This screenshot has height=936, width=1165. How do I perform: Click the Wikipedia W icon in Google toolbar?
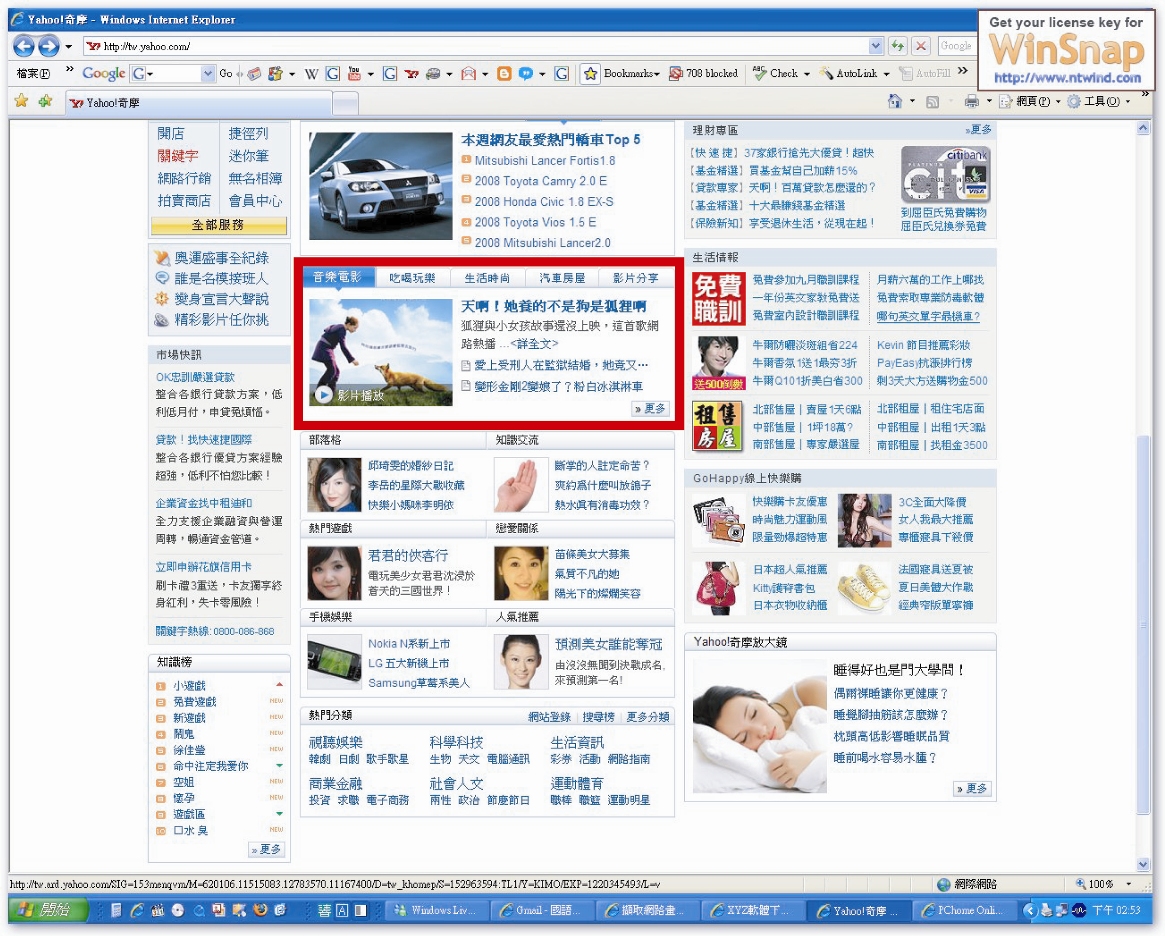click(x=311, y=74)
